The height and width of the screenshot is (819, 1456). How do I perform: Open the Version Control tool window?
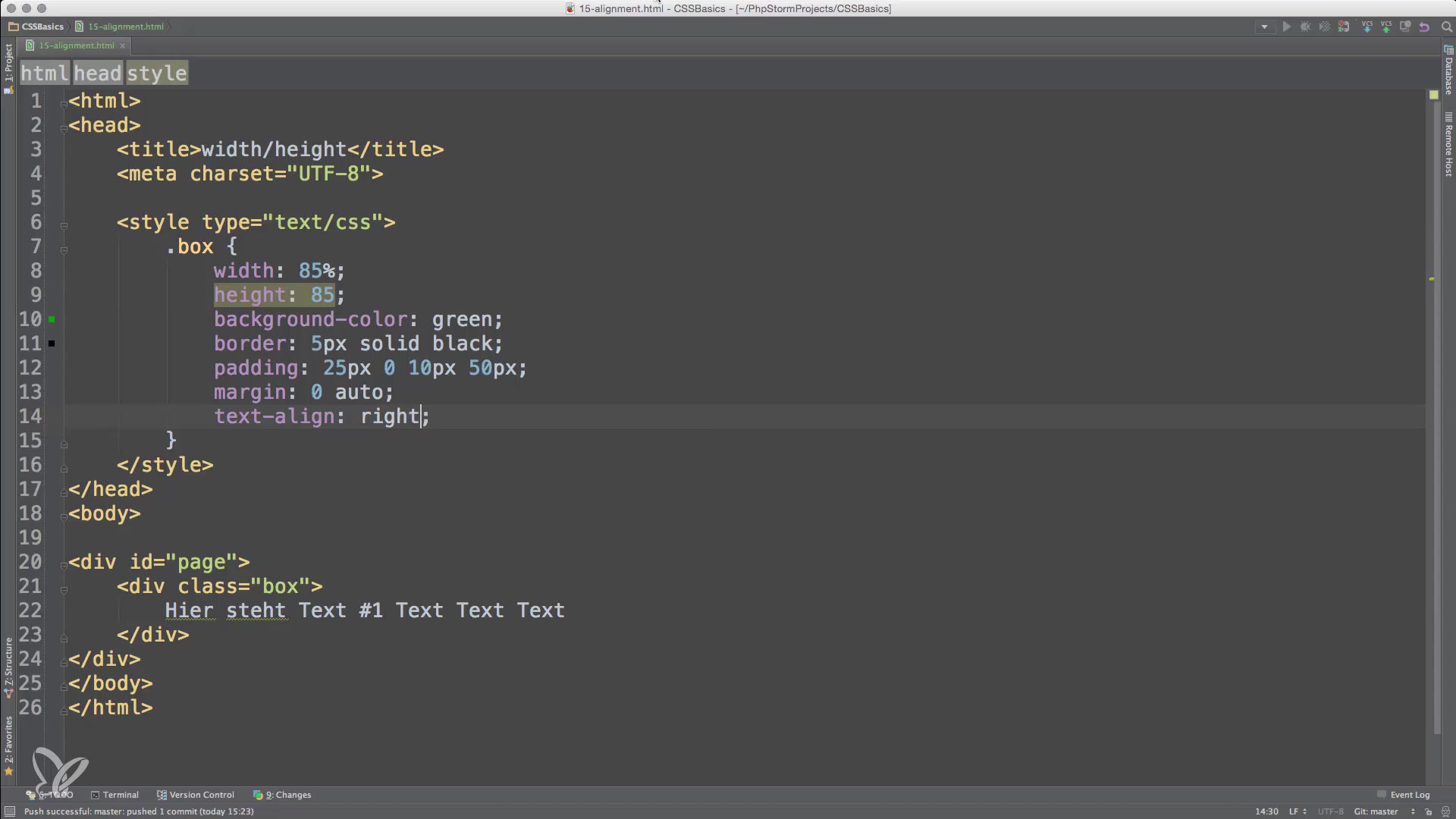[195, 795]
